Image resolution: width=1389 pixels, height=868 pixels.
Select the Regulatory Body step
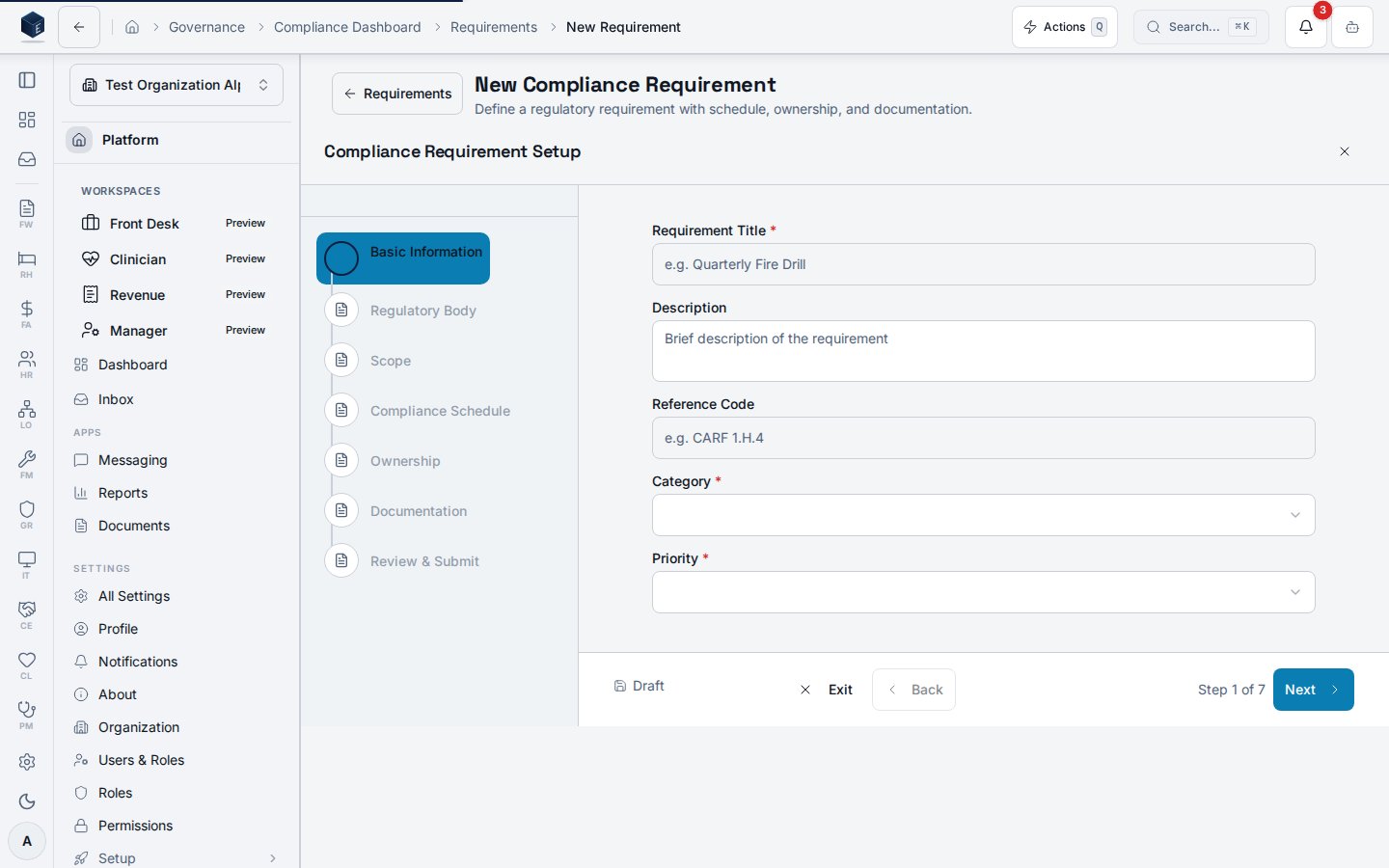403,311
